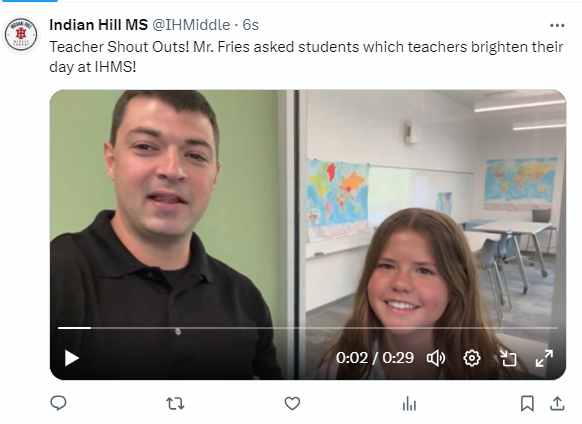This screenshot has width=582, height=424.
Task: Mute the video volume speaker icon
Action: click(436, 358)
